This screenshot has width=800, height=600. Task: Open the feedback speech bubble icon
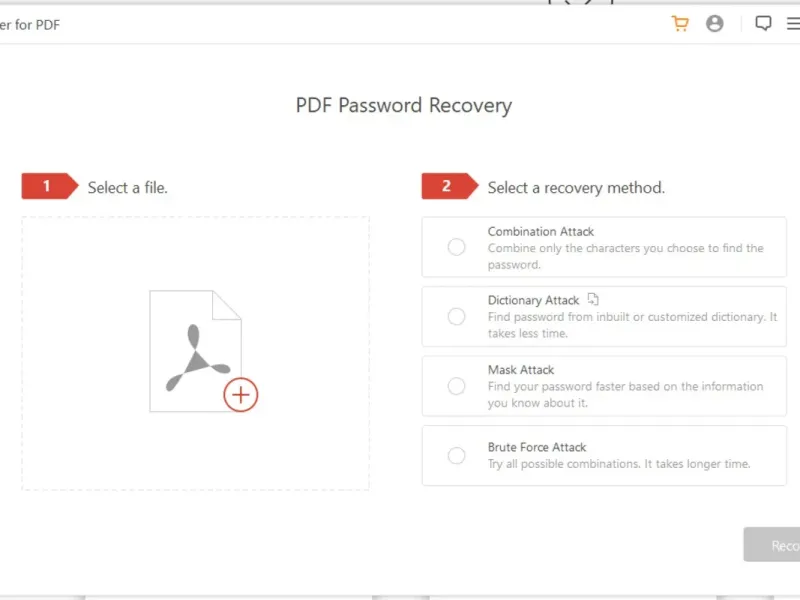pyautogui.click(x=763, y=24)
